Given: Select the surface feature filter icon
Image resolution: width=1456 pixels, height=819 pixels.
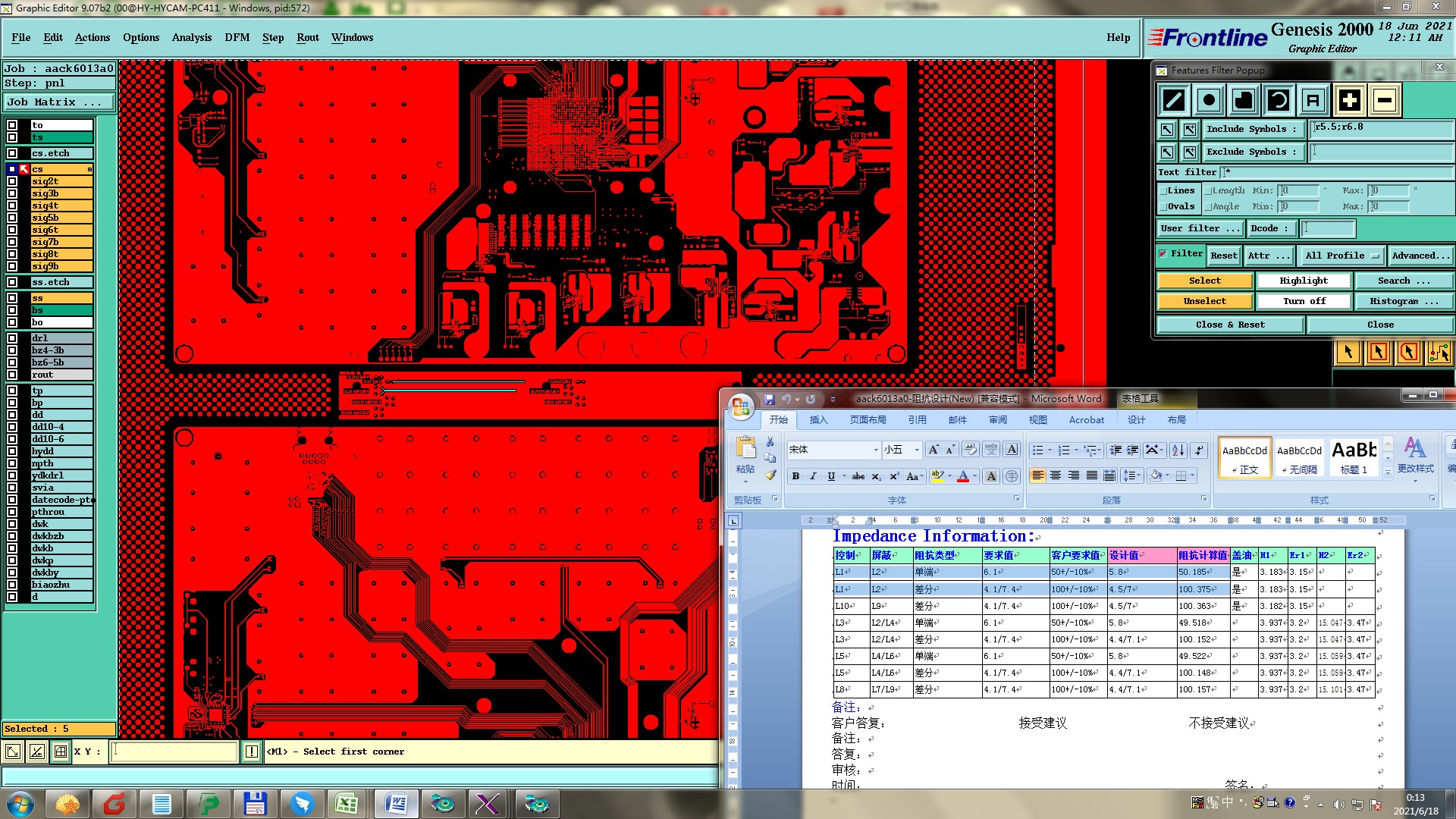Looking at the screenshot, I should pos(1244,100).
